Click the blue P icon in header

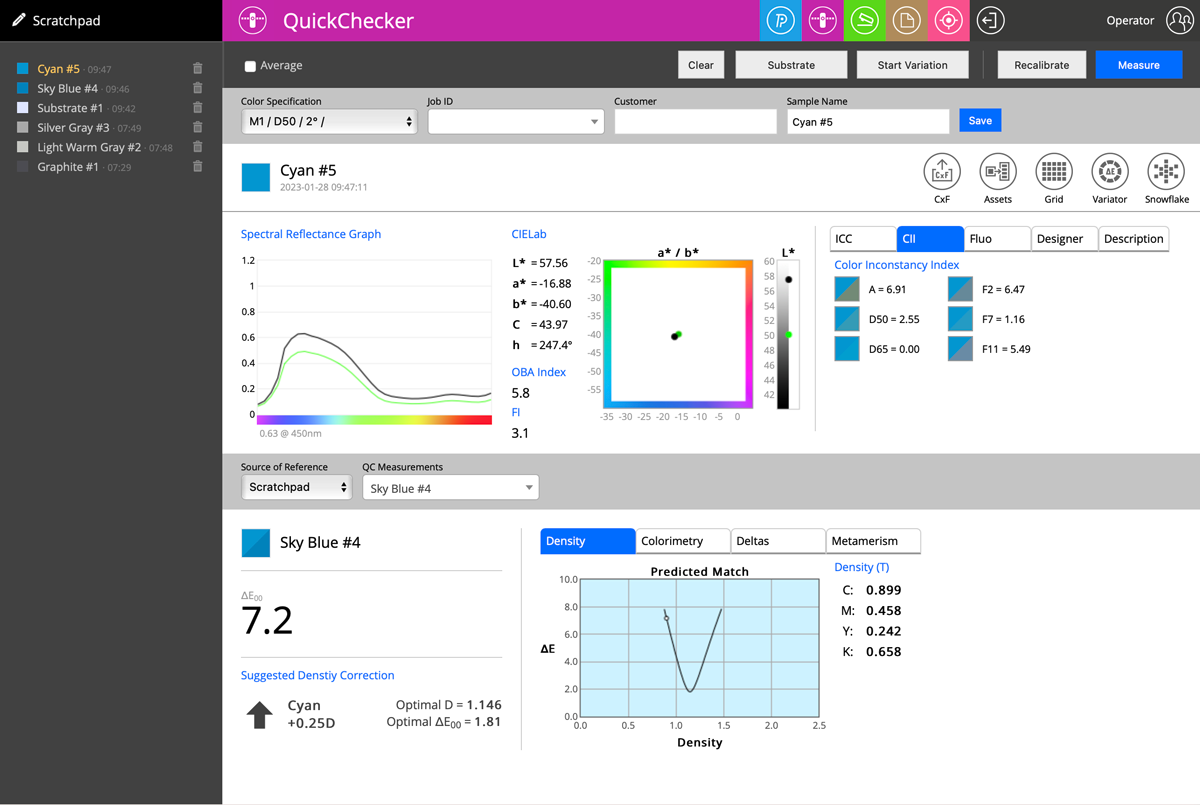tap(780, 21)
